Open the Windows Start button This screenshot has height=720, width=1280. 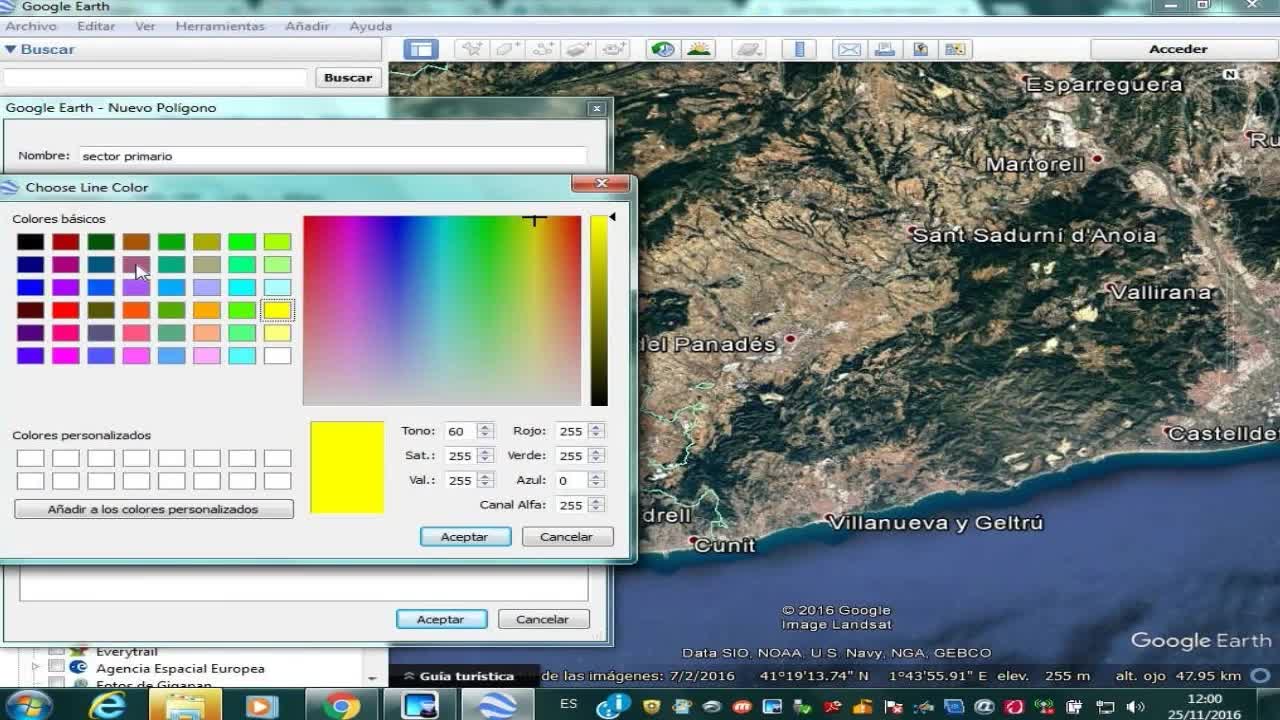coord(28,706)
